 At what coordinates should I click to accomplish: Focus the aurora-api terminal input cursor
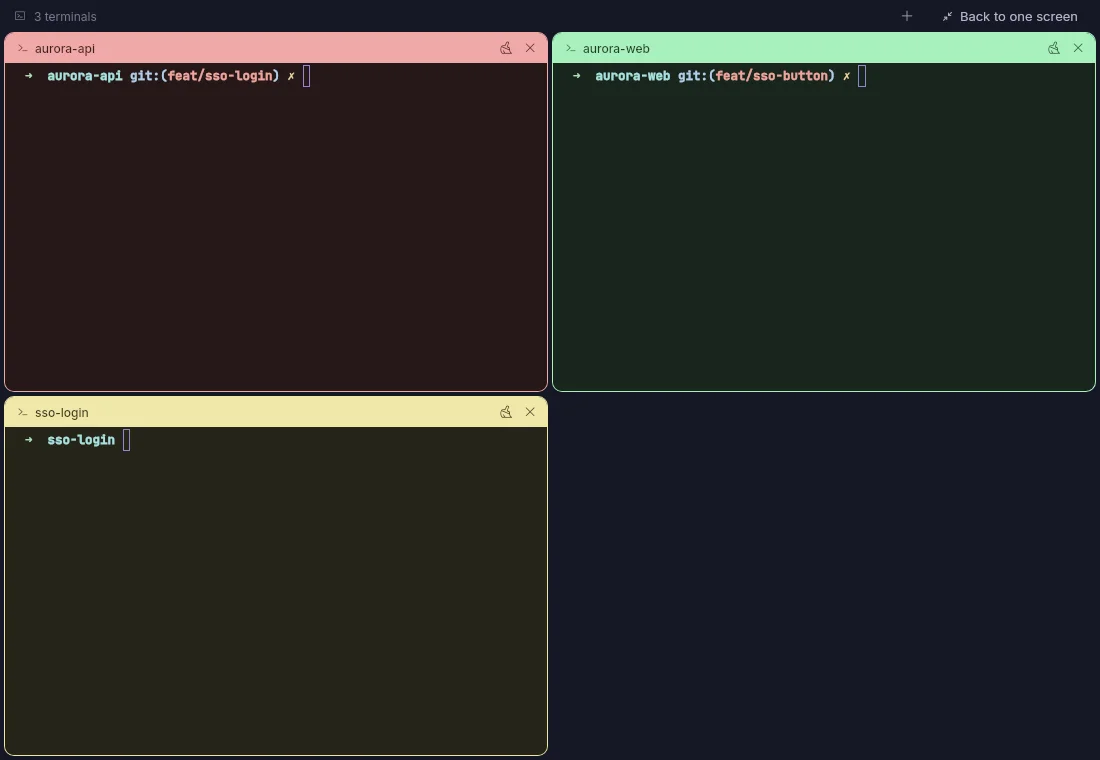[x=307, y=76]
